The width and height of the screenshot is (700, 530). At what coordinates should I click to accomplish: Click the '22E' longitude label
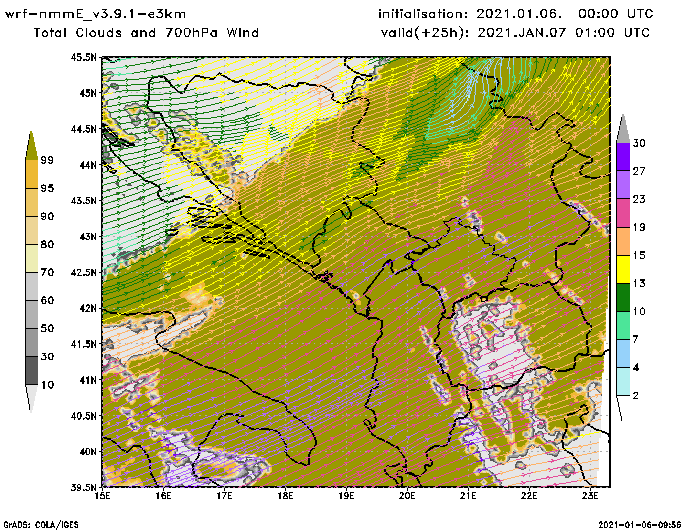click(x=529, y=496)
